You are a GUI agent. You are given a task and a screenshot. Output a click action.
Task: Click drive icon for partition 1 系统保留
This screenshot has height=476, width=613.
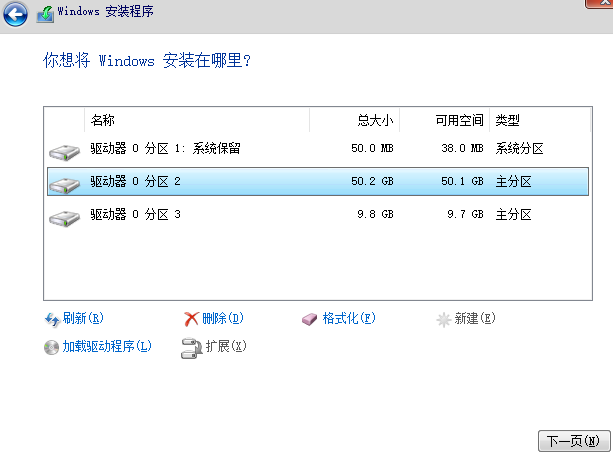click(x=65, y=151)
